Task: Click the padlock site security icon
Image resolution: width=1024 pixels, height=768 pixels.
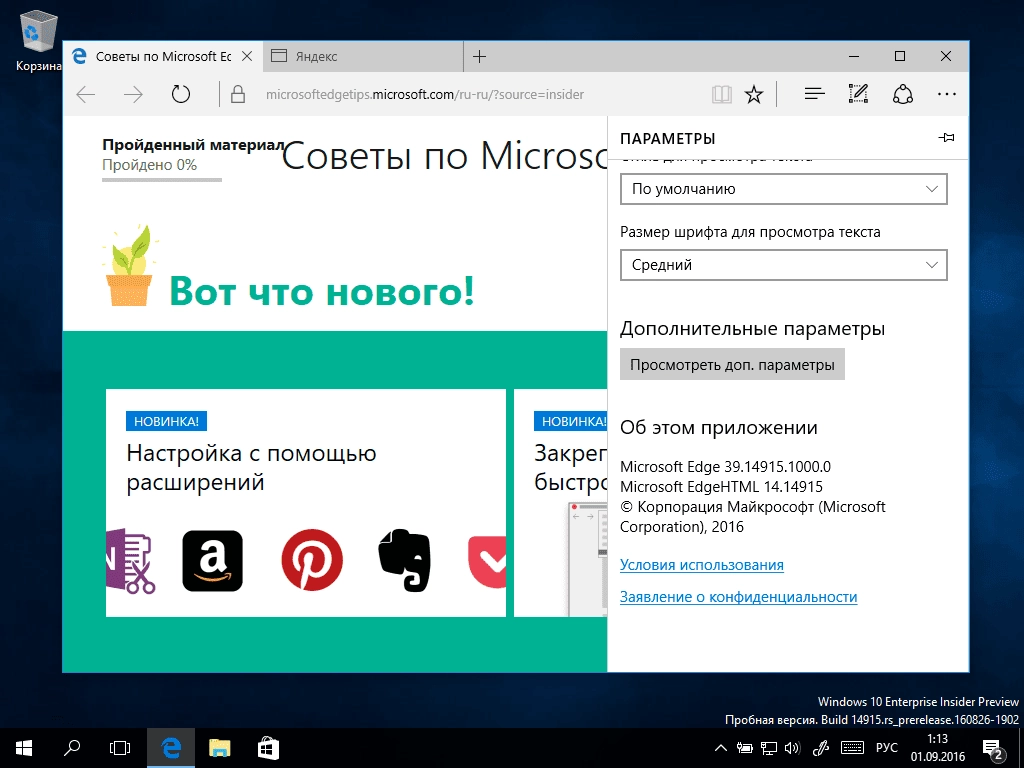Action: pos(238,95)
